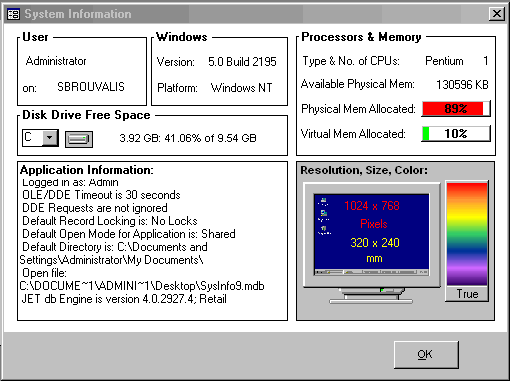Click the disk drive icon button
The image size is (510, 381).
[x=79, y=139]
